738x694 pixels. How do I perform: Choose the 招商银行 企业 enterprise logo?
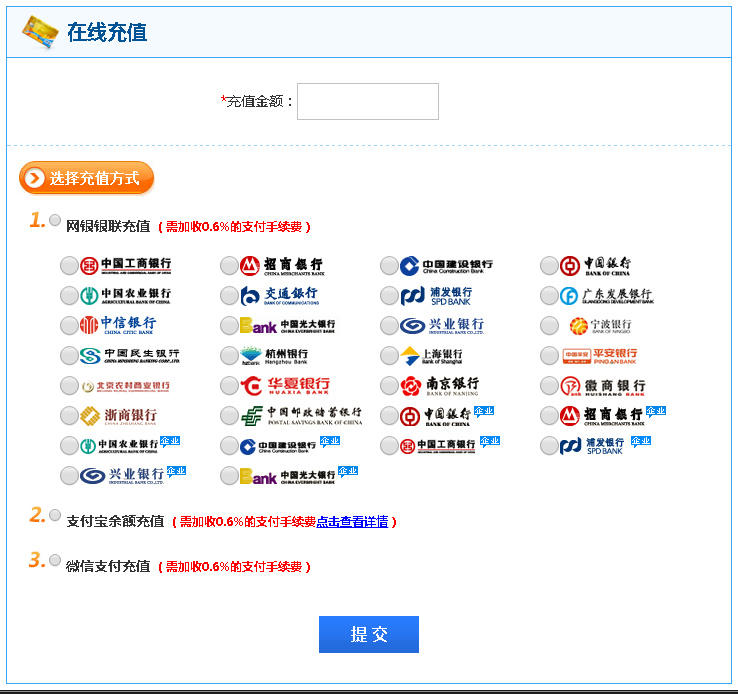click(612, 416)
